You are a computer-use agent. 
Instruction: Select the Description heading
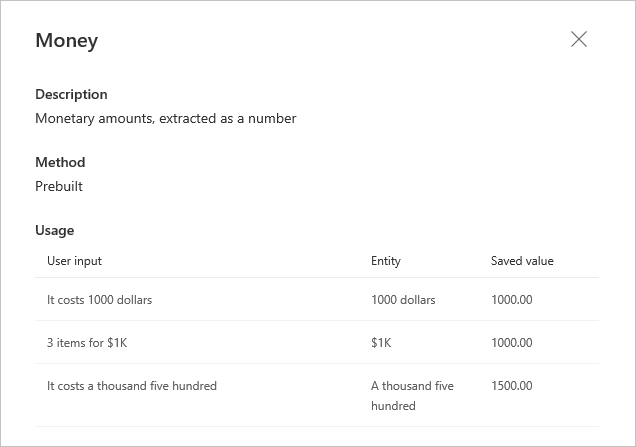[71, 94]
